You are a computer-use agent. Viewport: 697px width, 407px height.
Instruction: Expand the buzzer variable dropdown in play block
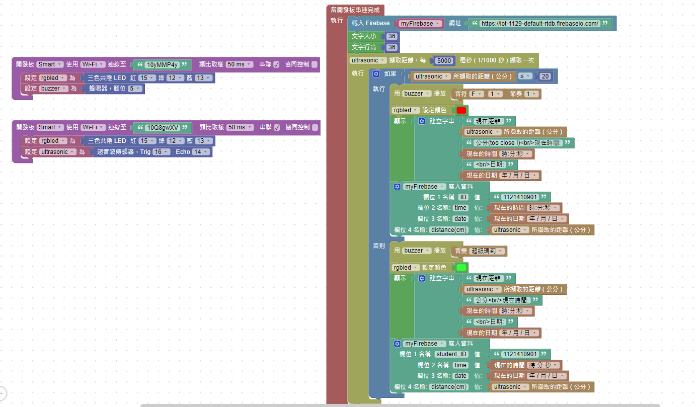[413, 93]
